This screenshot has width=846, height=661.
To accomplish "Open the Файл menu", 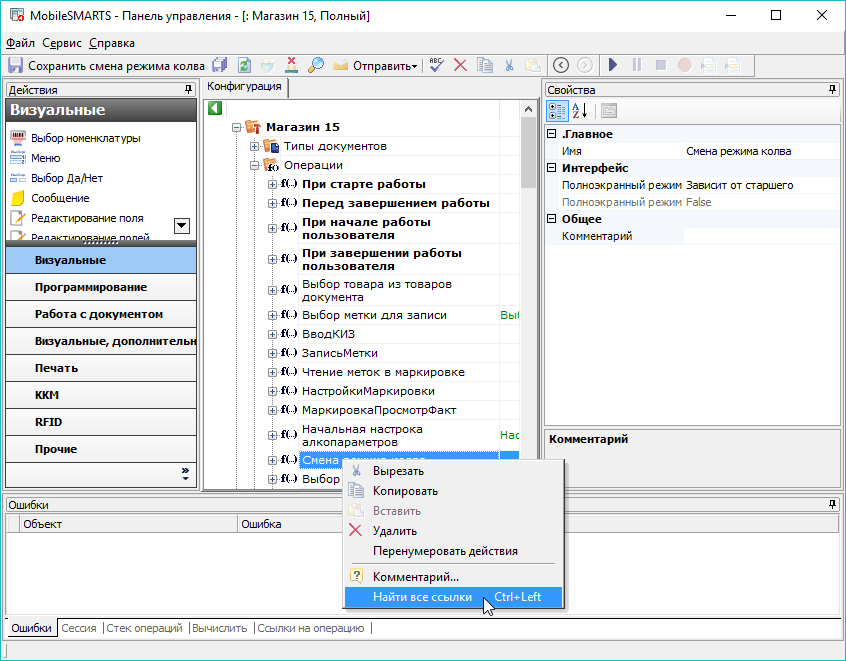I will point(20,43).
